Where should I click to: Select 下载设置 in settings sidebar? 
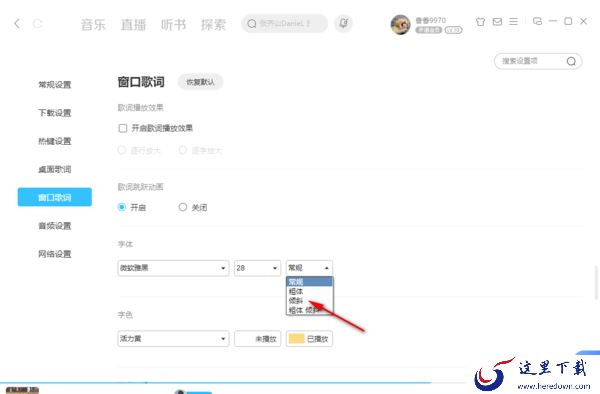pyautogui.click(x=55, y=113)
